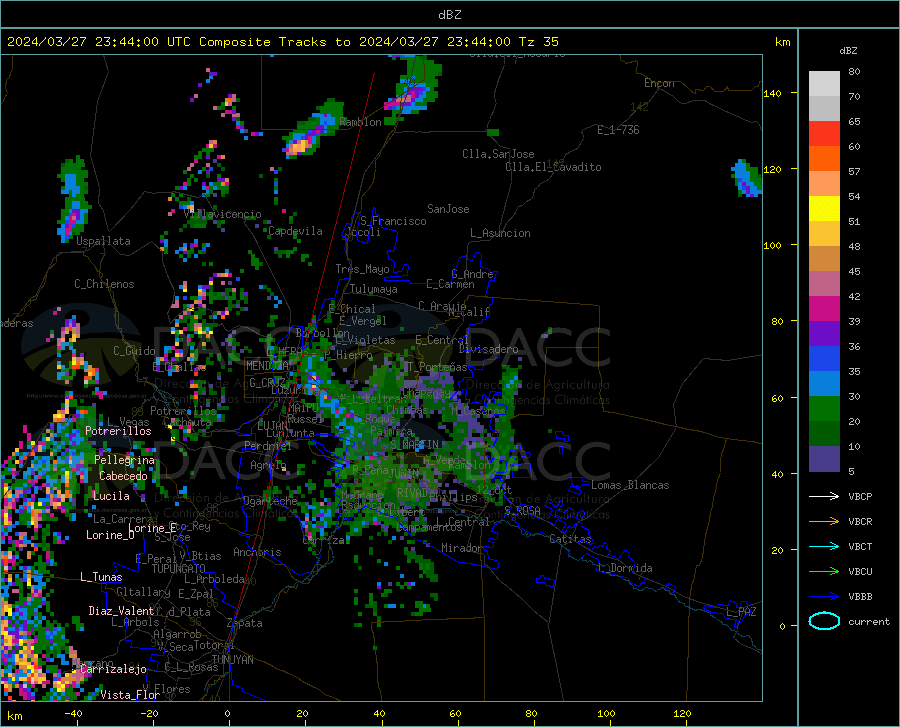900x727 pixels.
Task: Click the 'MENDOZA' city label
Action: [267, 365]
